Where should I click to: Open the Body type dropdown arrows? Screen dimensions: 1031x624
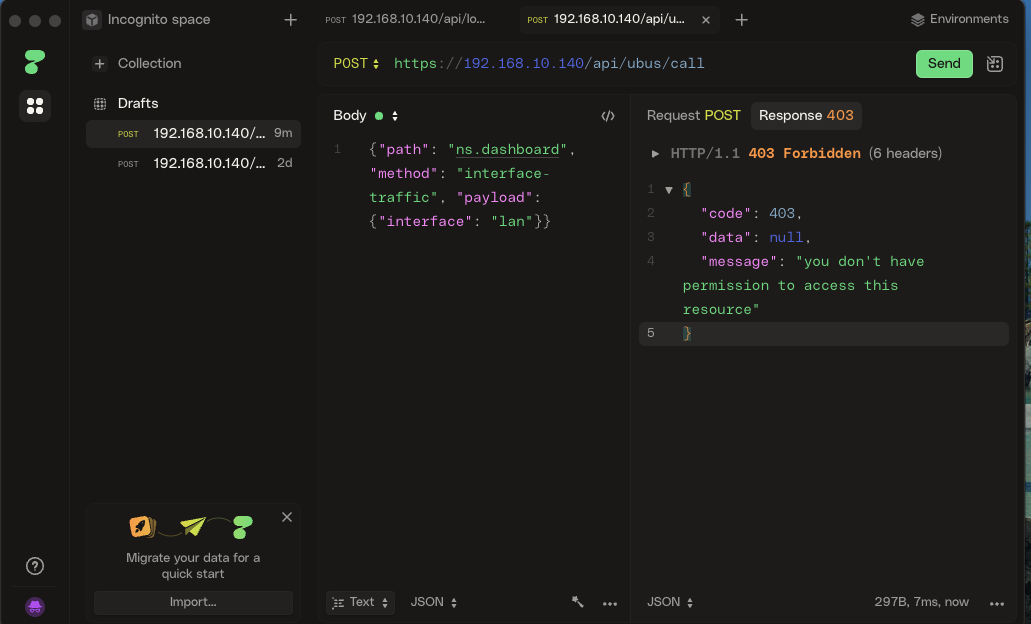coord(395,116)
